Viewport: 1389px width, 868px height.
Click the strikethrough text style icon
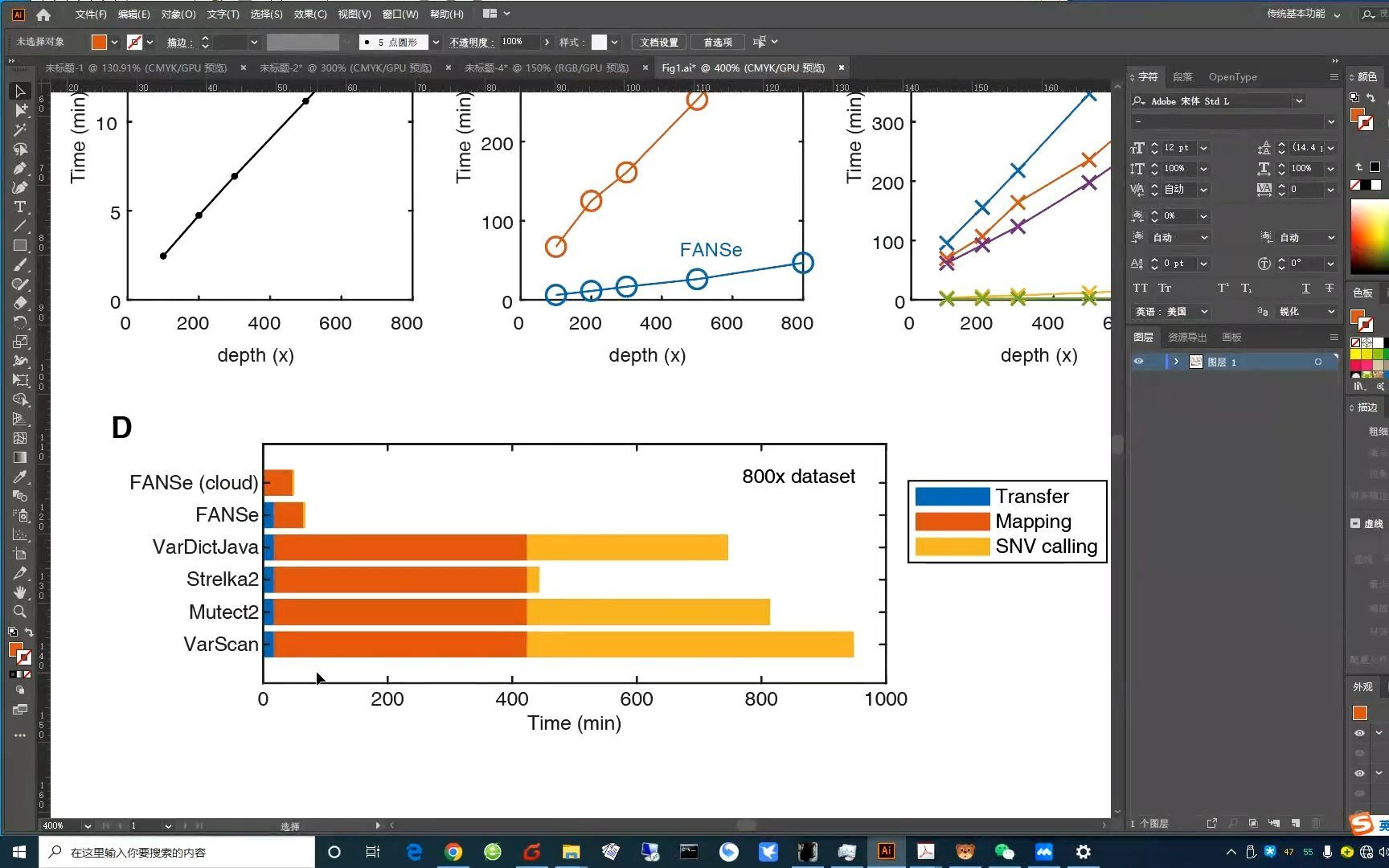[1330, 288]
